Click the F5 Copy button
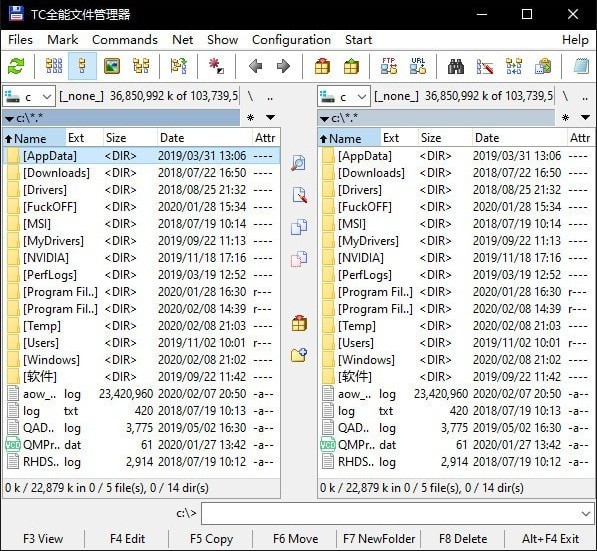This screenshot has width=597, height=551. click(x=211, y=539)
